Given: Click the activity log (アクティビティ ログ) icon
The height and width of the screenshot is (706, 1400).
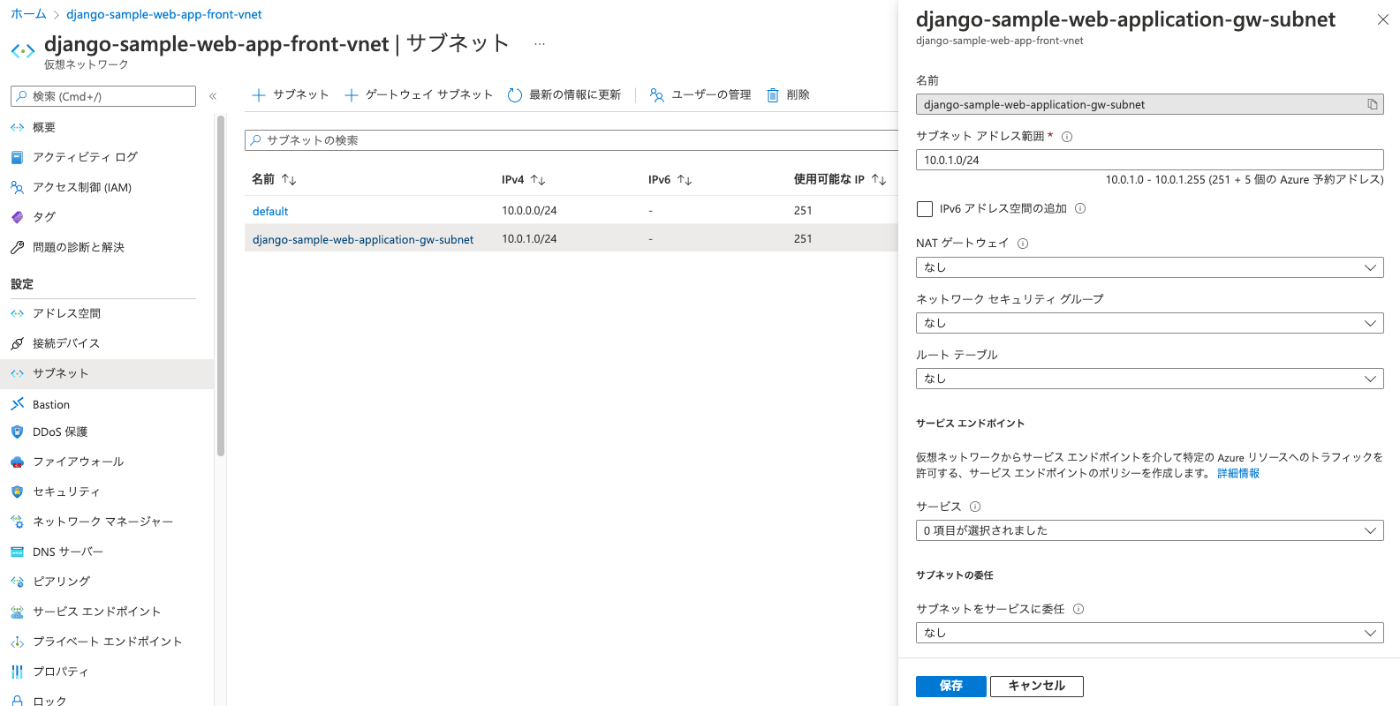Looking at the screenshot, I should 17,157.
